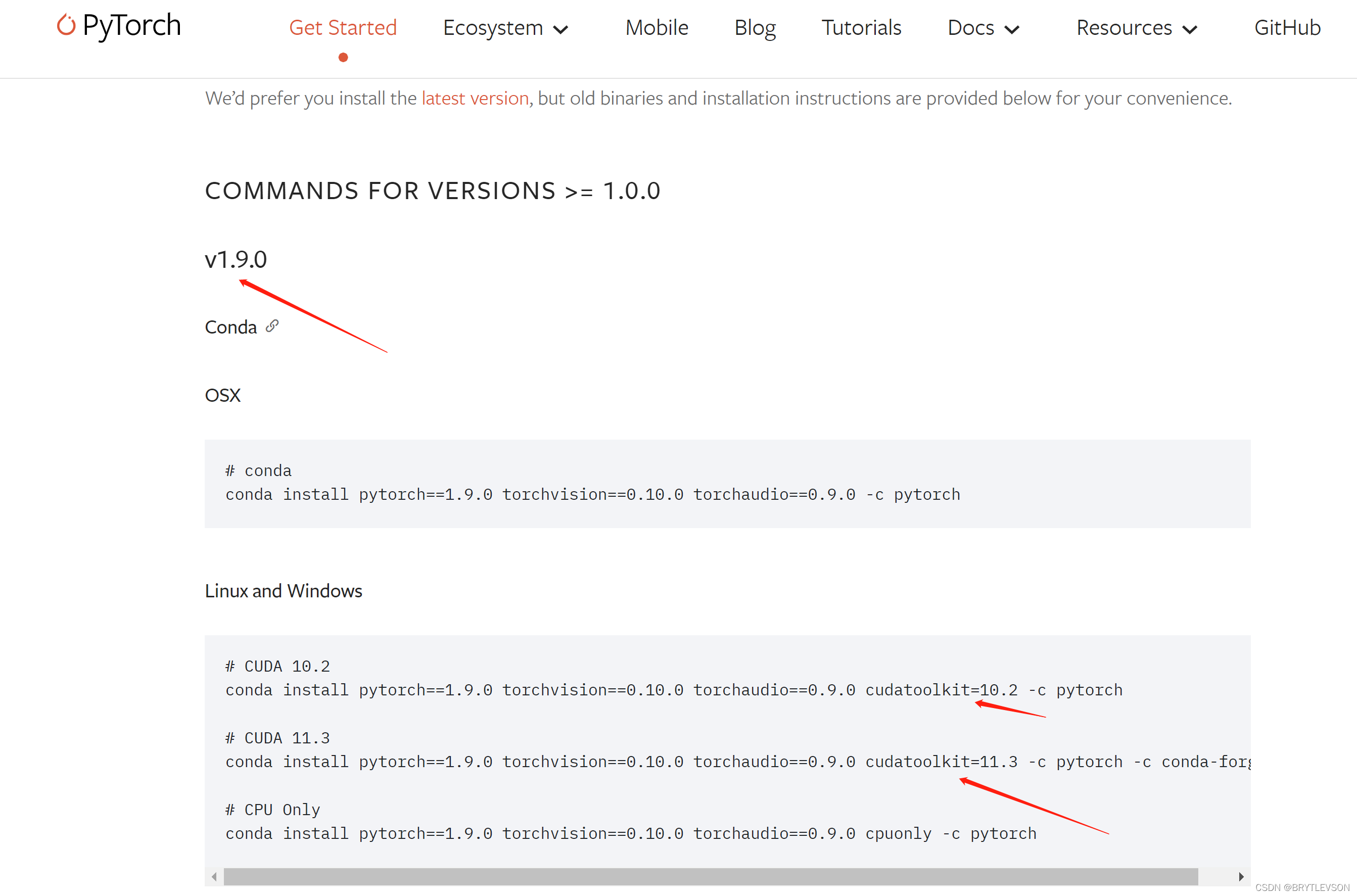Image resolution: width=1357 pixels, height=896 pixels.
Task: Expand the Resources dropdown menu
Action: coord(1137,28)
